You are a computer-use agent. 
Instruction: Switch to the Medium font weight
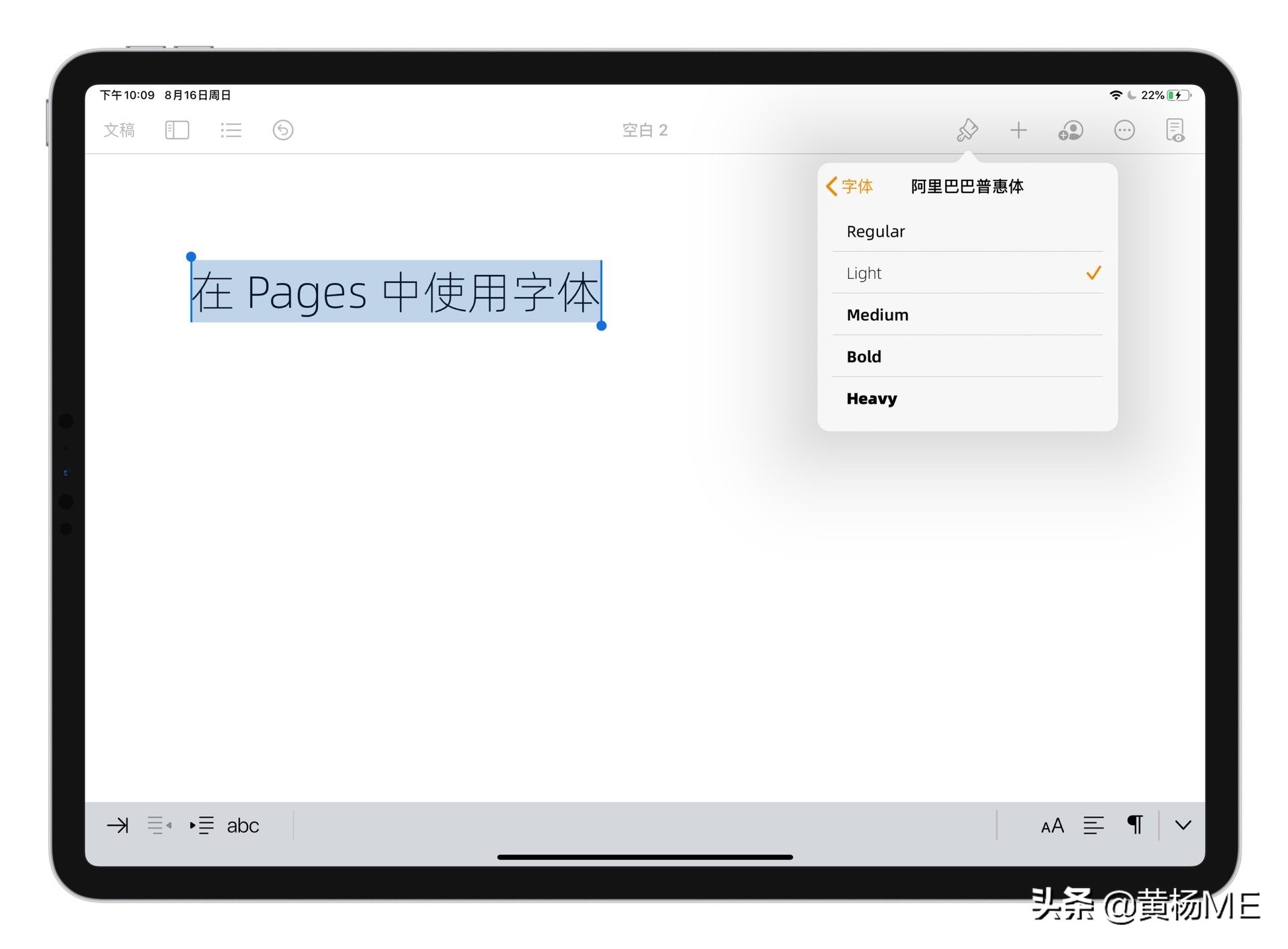[877, 315]
